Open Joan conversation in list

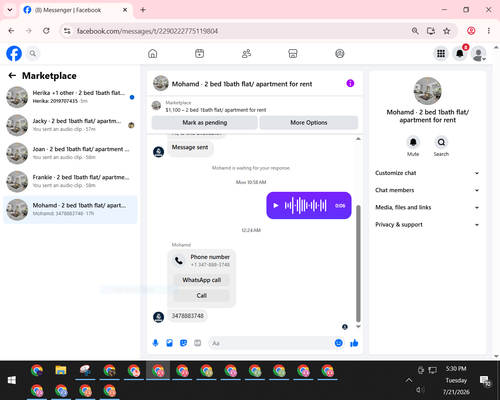70,153
